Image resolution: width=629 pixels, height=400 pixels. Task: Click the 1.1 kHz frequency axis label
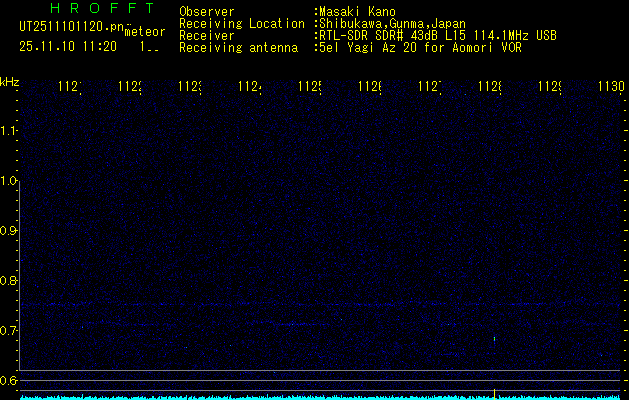8,130
